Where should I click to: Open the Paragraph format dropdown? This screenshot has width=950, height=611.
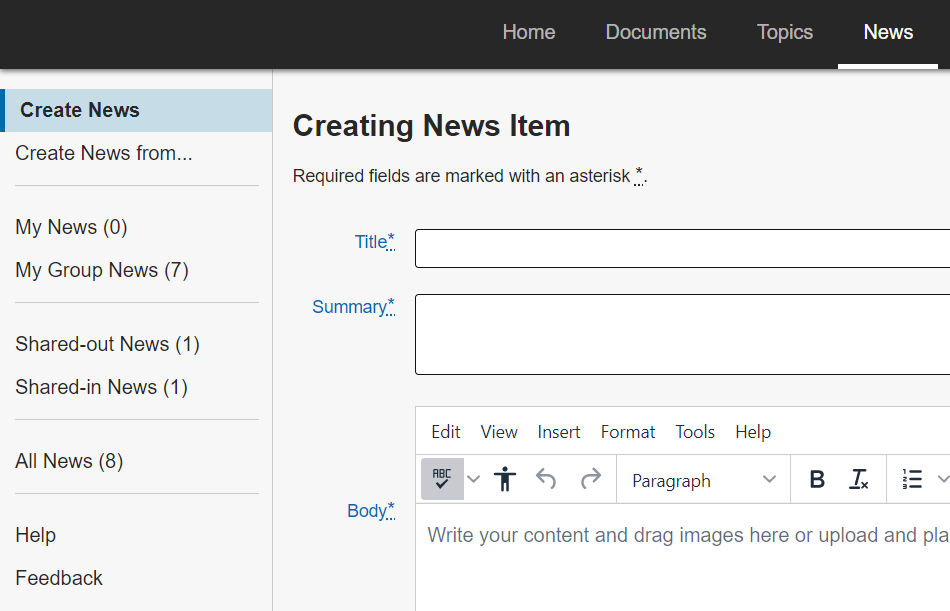pyautogui.click(x=703, y=480)
